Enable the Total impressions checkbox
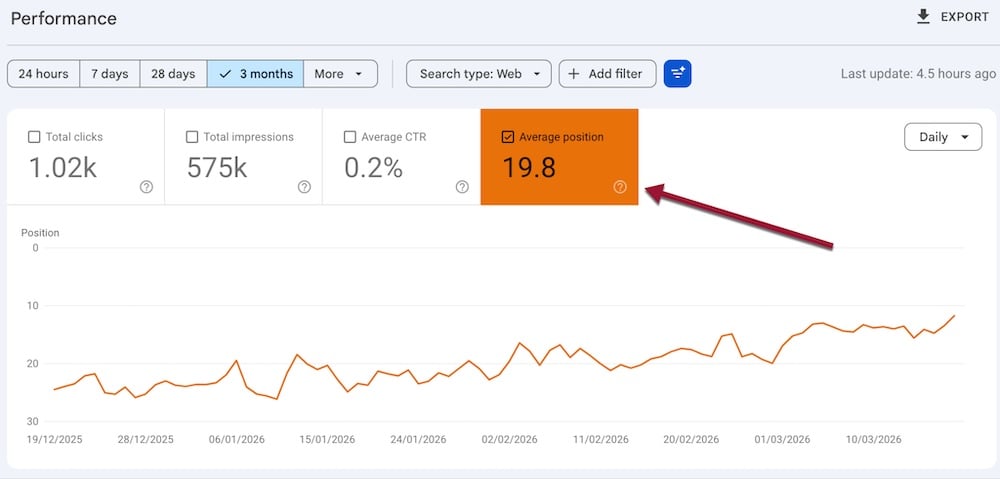This screenshot has height=479, width=1000. point(193,137)
